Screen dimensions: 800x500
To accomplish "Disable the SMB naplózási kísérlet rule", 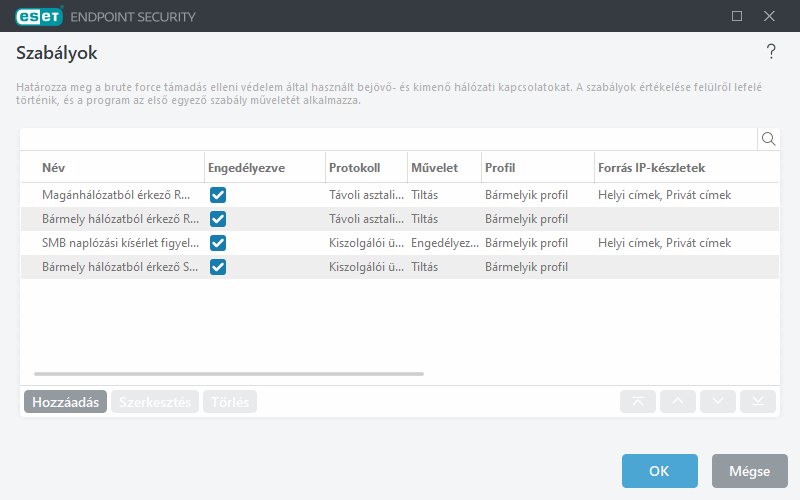I will coord(218,243).
